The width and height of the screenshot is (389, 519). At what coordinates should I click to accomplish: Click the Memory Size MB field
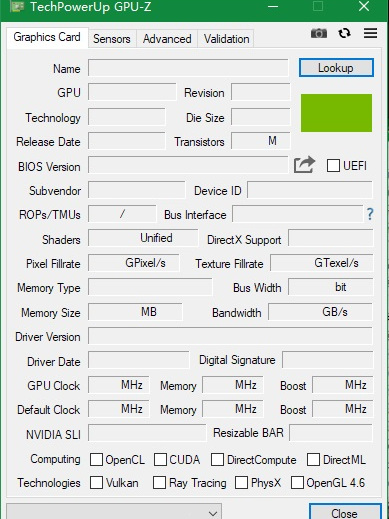[x=135, y=312]
